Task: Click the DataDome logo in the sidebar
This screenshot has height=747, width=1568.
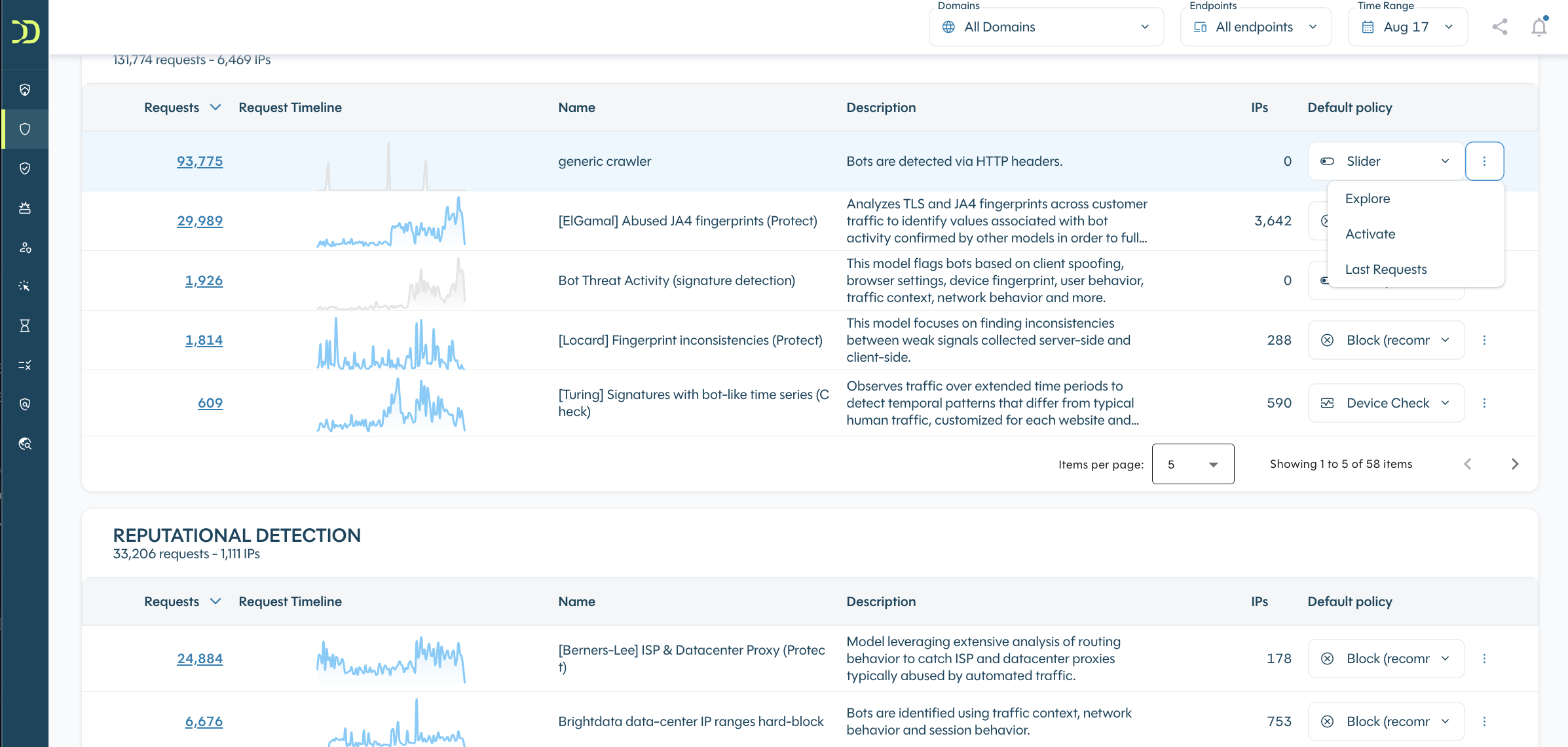Action: (x=25, y=31)
